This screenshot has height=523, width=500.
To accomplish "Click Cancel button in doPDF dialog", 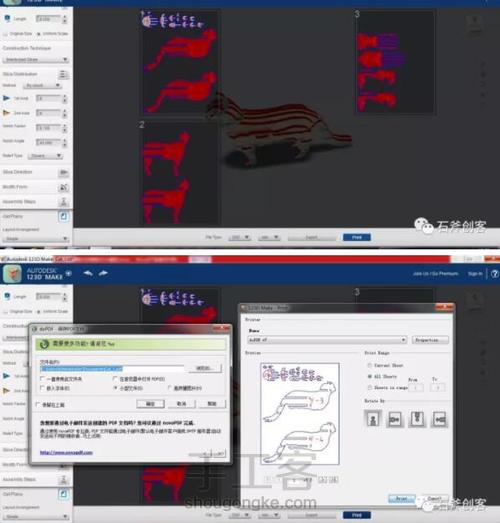I will [x=181, y=404].
